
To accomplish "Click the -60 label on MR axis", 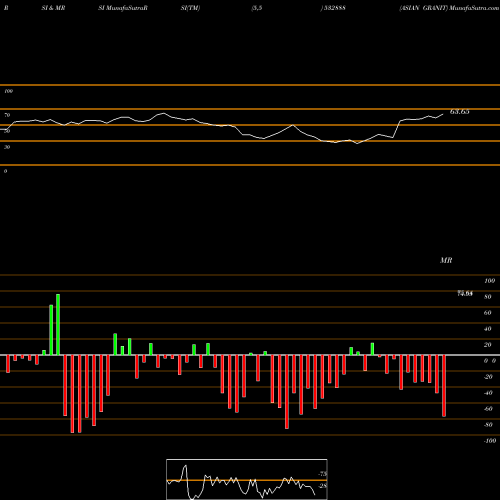I will pyautogui.click(x=488, y=409).
